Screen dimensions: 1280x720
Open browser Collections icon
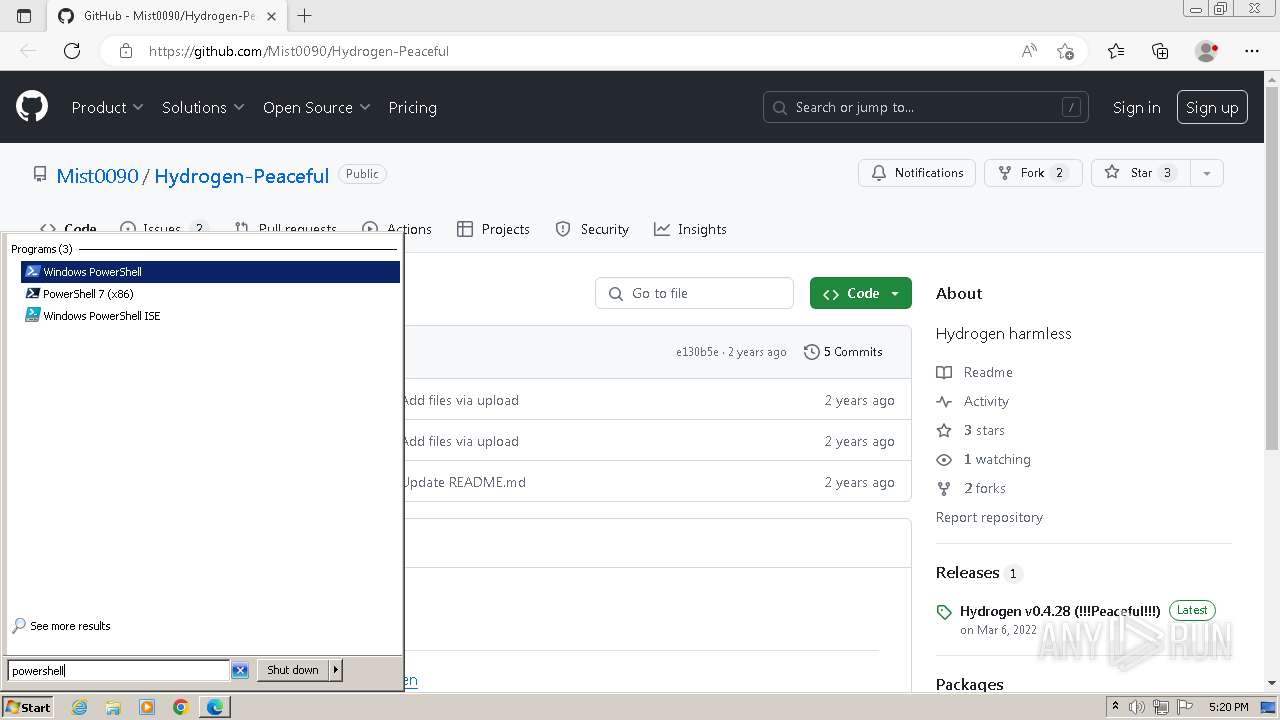pos(1160,51)
